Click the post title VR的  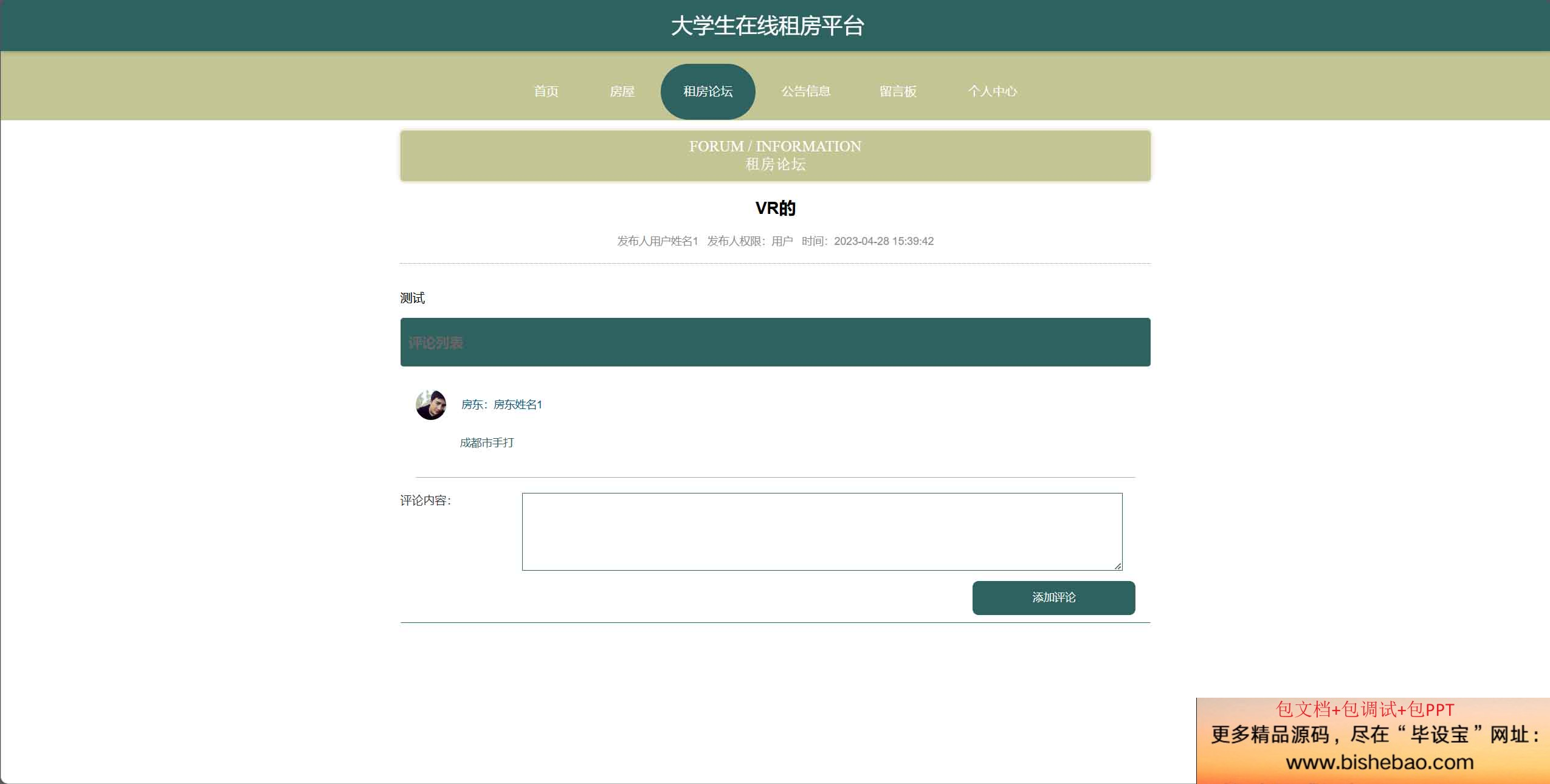775,208
